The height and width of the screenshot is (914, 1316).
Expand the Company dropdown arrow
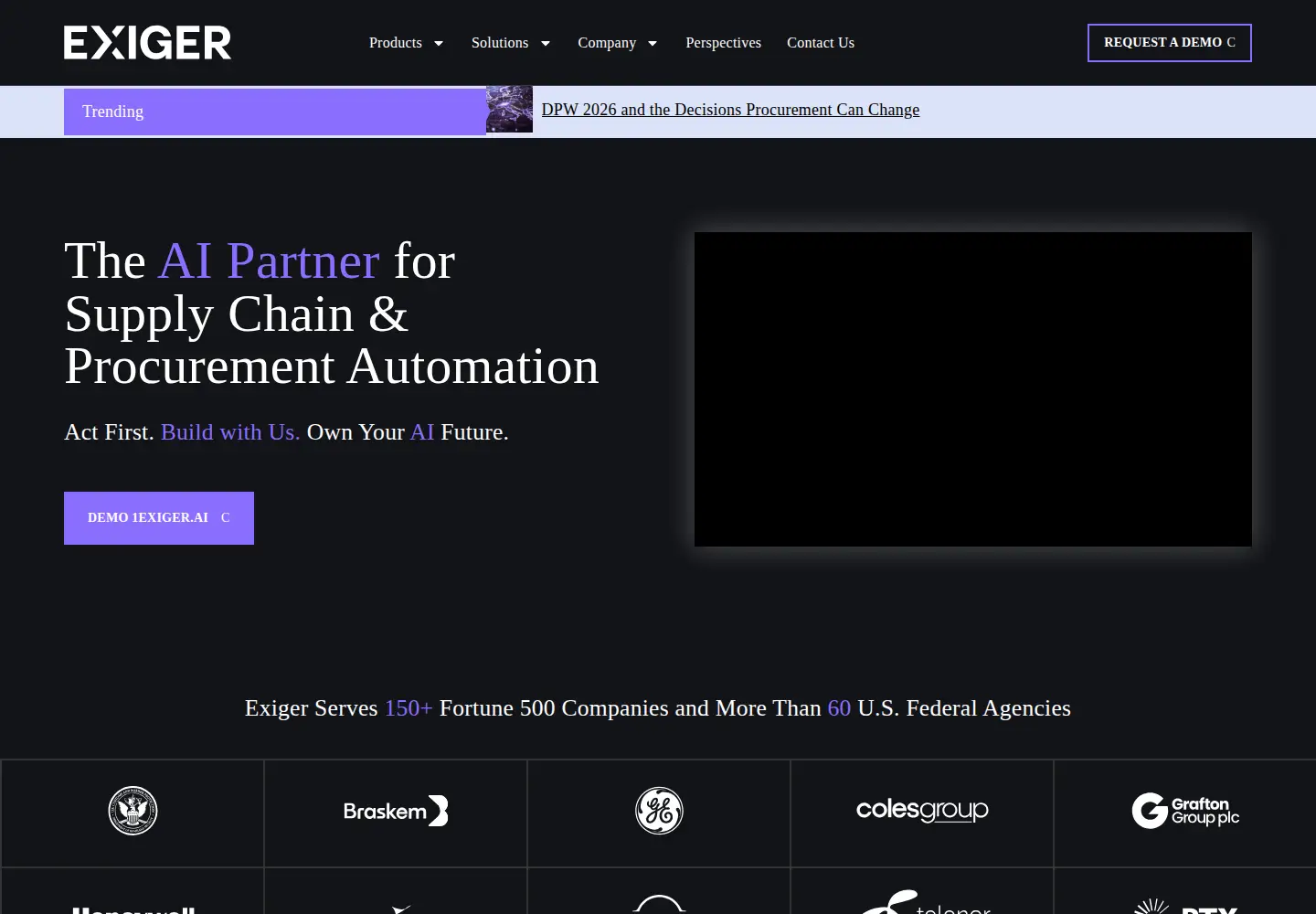[653, 43]
